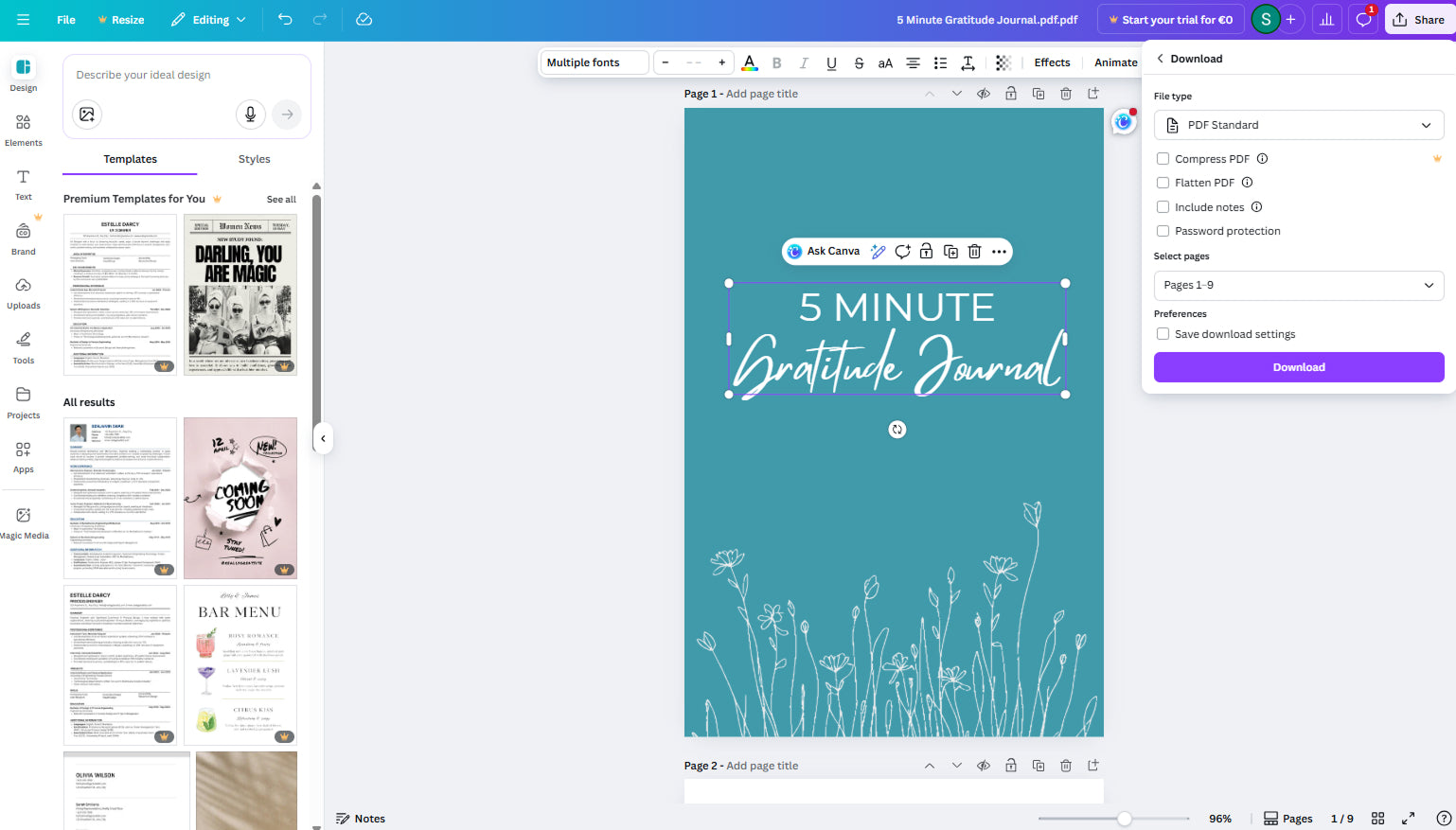
Task: Click the undo arrow in top bar
Action: point(285,20)
